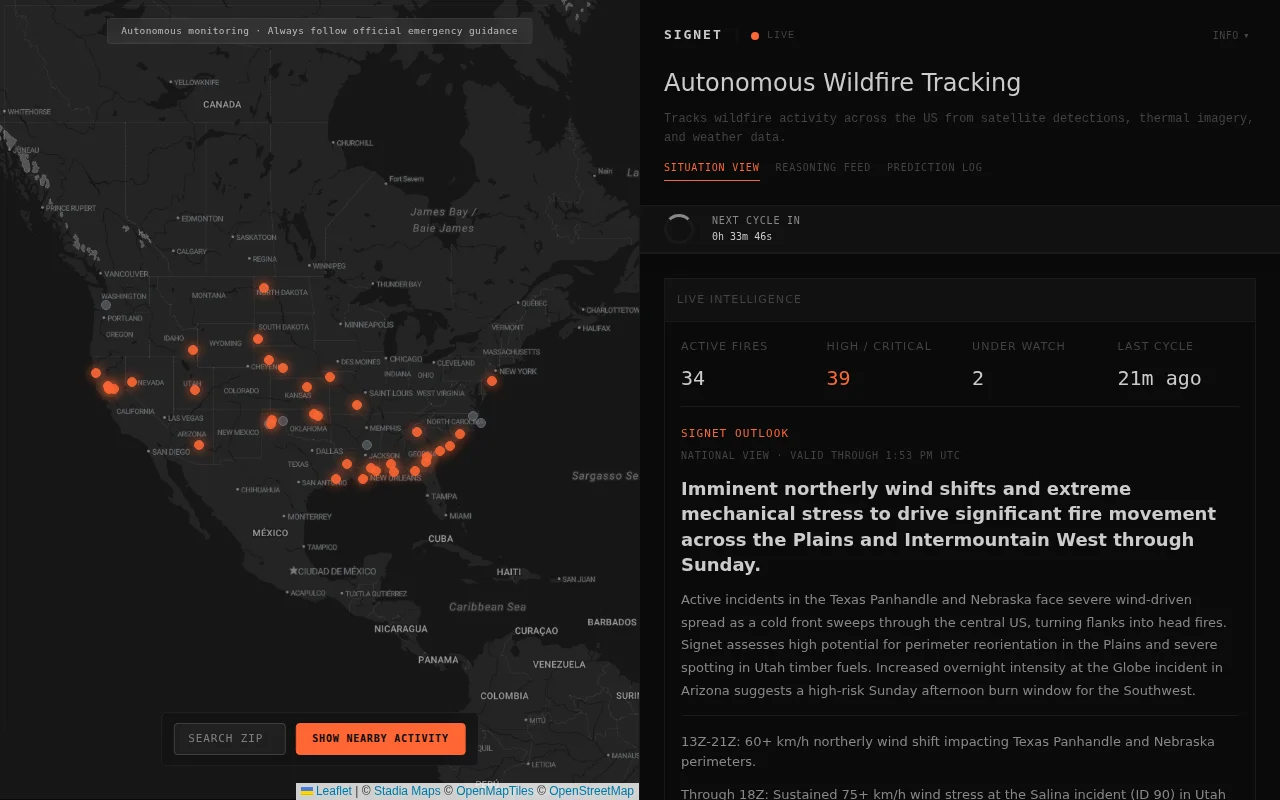Select fire marker south of Des Moines
Screen dimensions: 1280x800
coord(330,377)
